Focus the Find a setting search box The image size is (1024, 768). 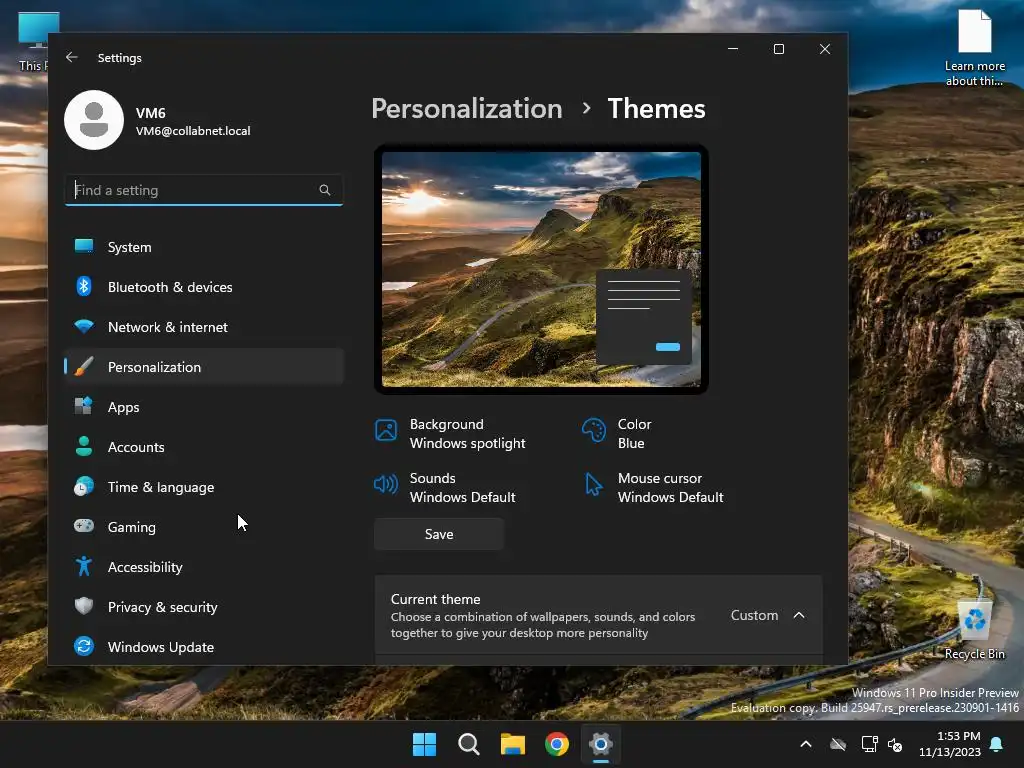tap(204, 190)
